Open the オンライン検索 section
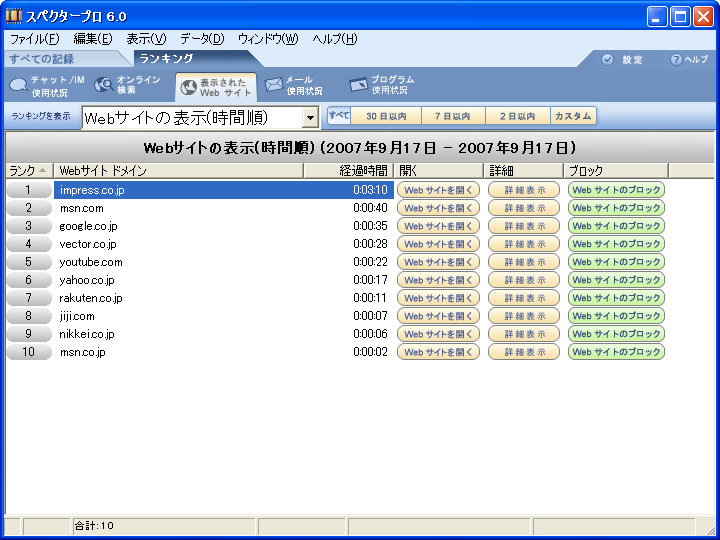The image size is (720, 540). [x=128, y=85]
